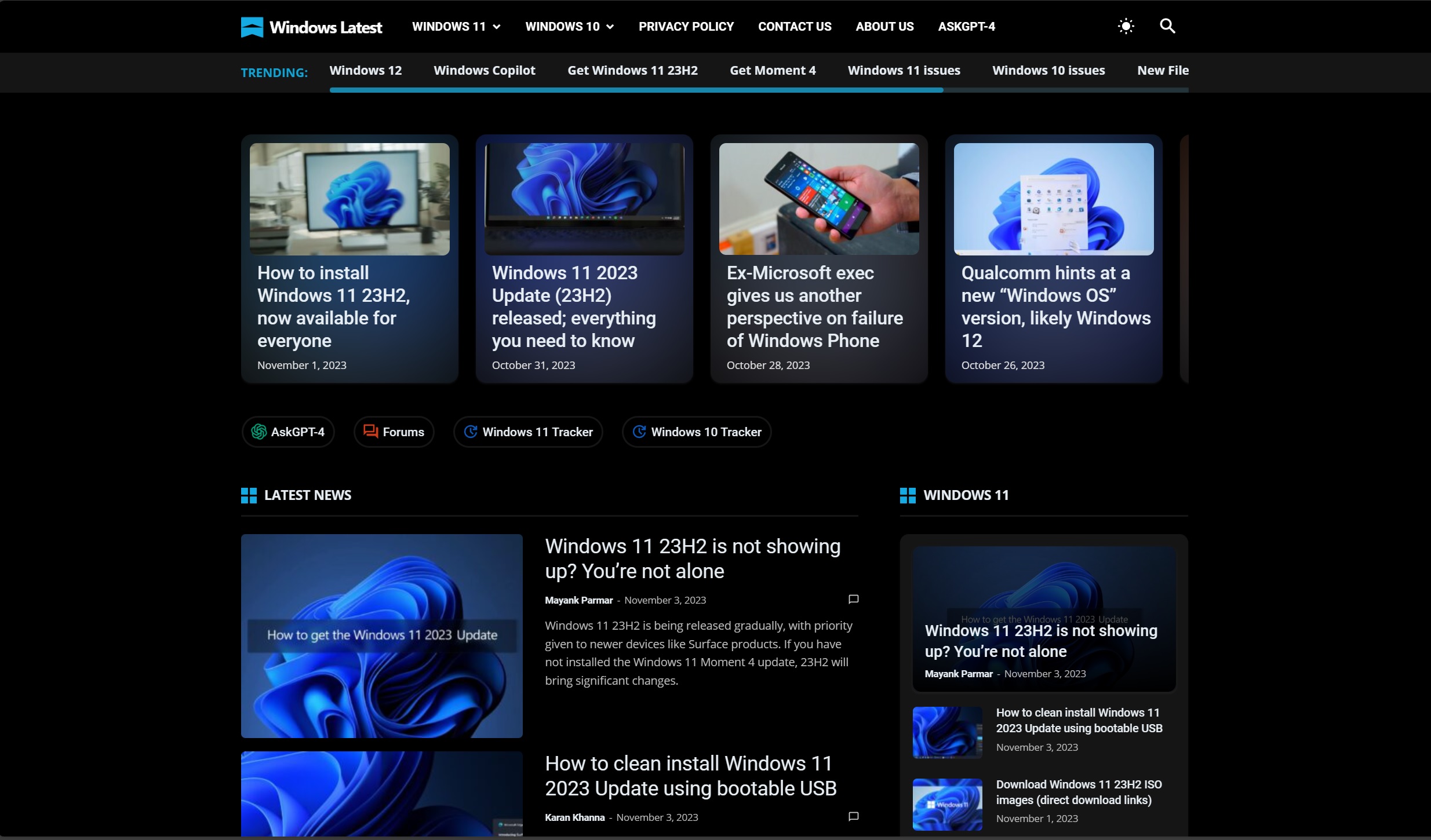This screenshot has height=840, width=1431.
Task: Open the AskGPT-4 pill button
Action: (288, 432)
